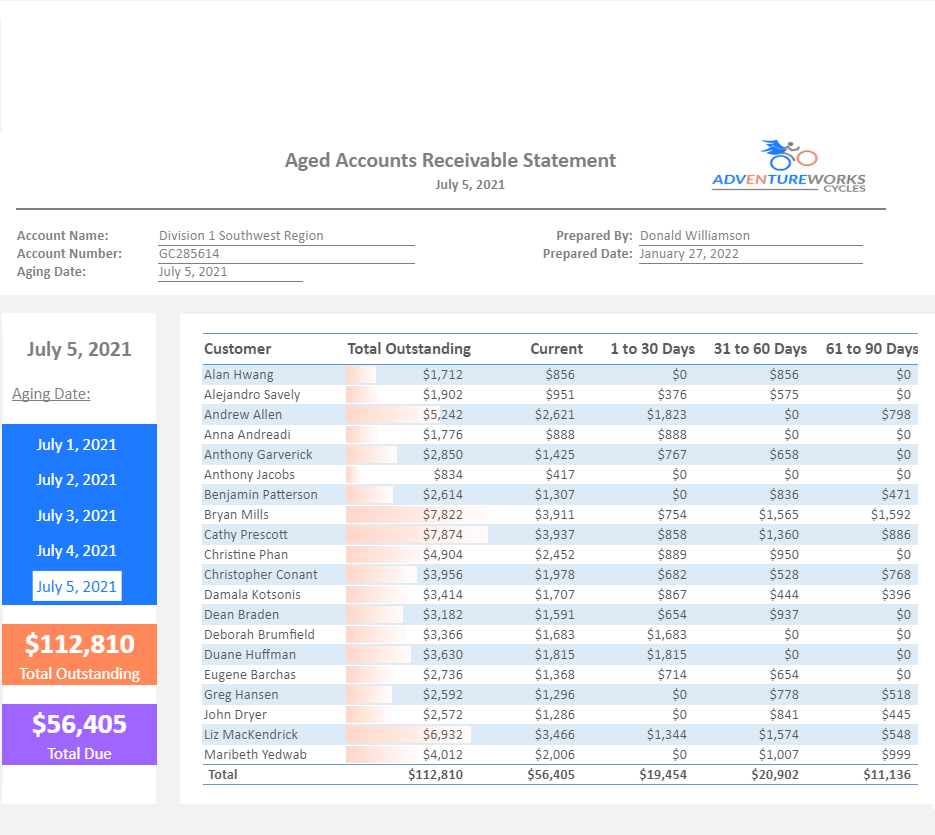
Task: Select customer Duane Huffman
Action: click(x=249, y=654)
